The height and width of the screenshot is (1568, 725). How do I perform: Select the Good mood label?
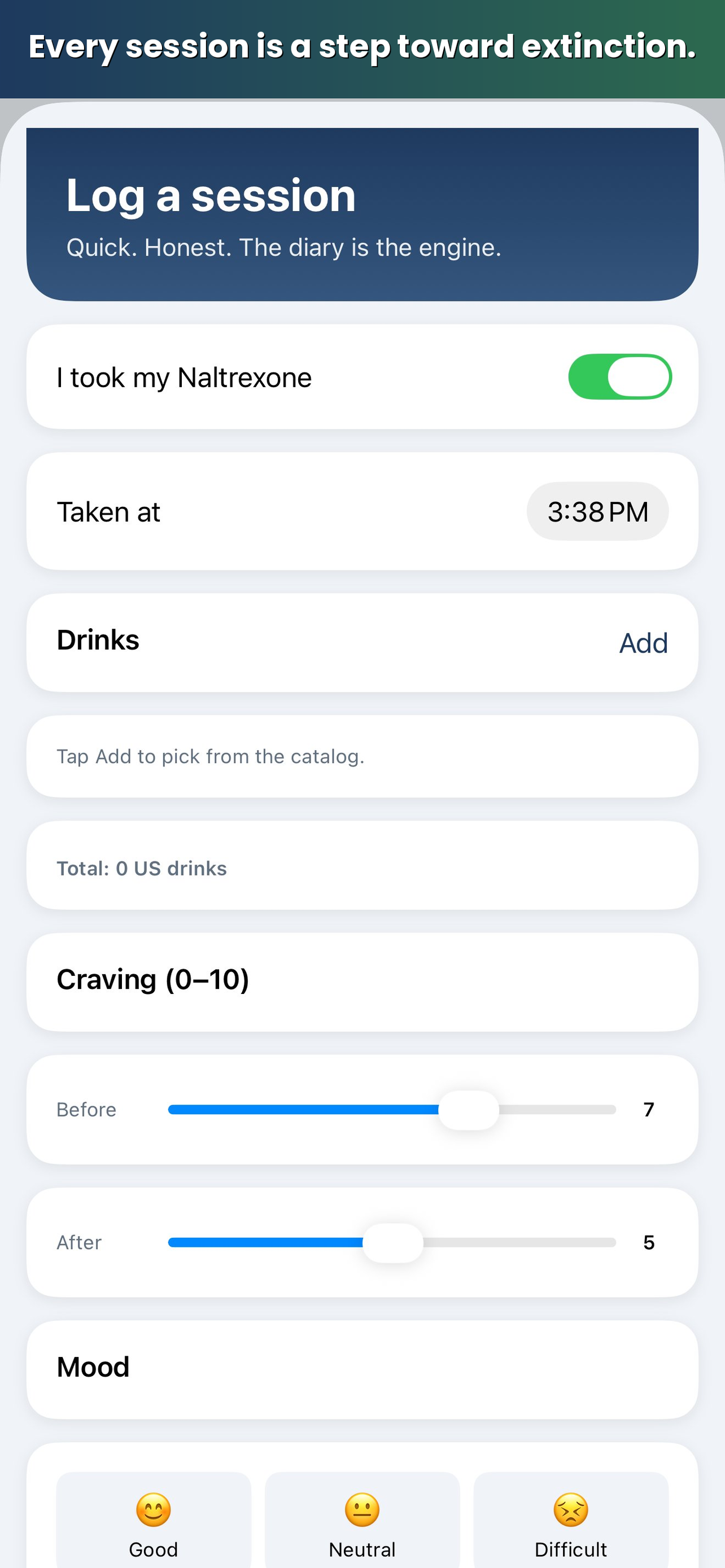point(154,1549)
